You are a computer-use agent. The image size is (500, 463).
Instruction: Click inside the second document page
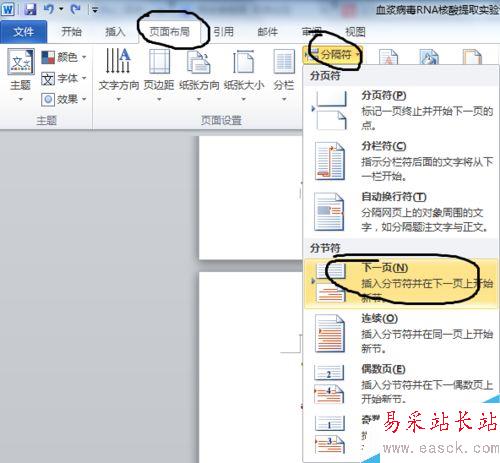(x=250, y=367)
